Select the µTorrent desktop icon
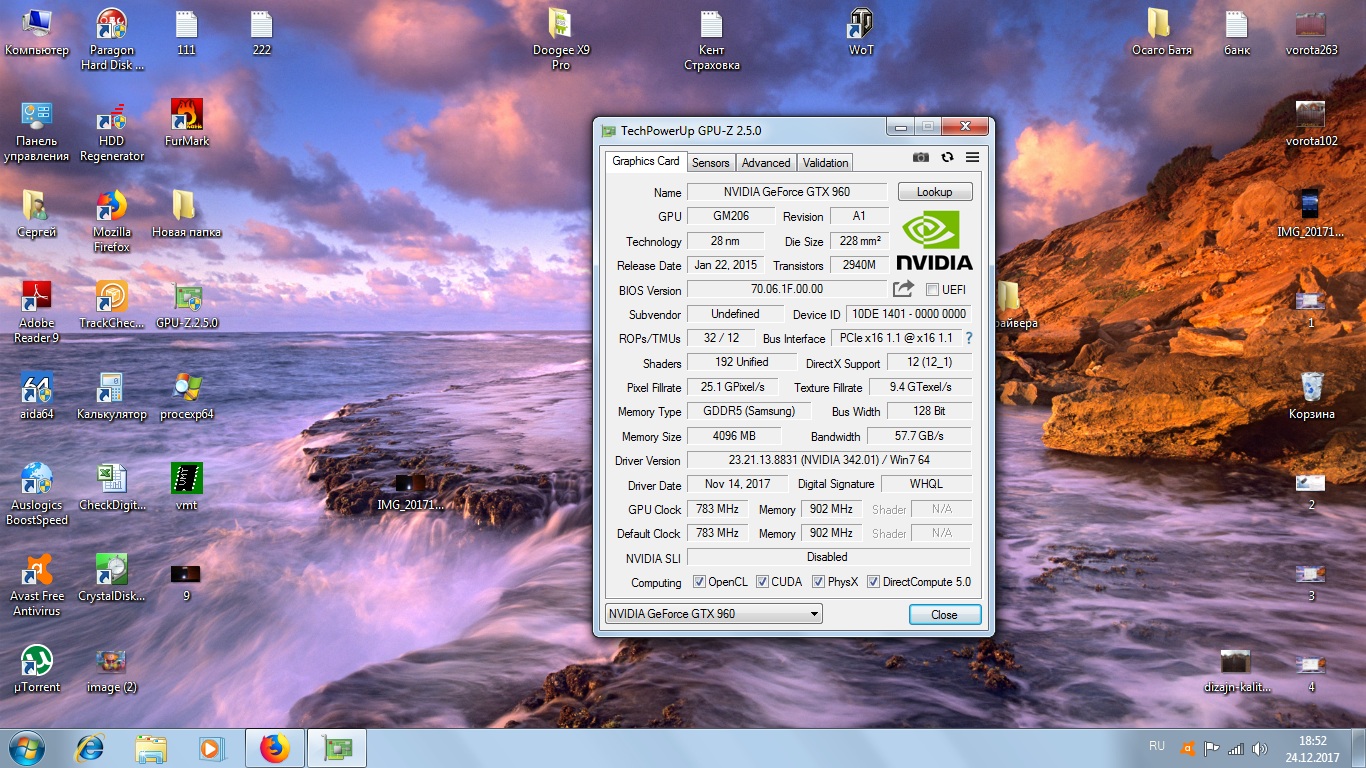Screen dimensions: 1366x768 37,669
